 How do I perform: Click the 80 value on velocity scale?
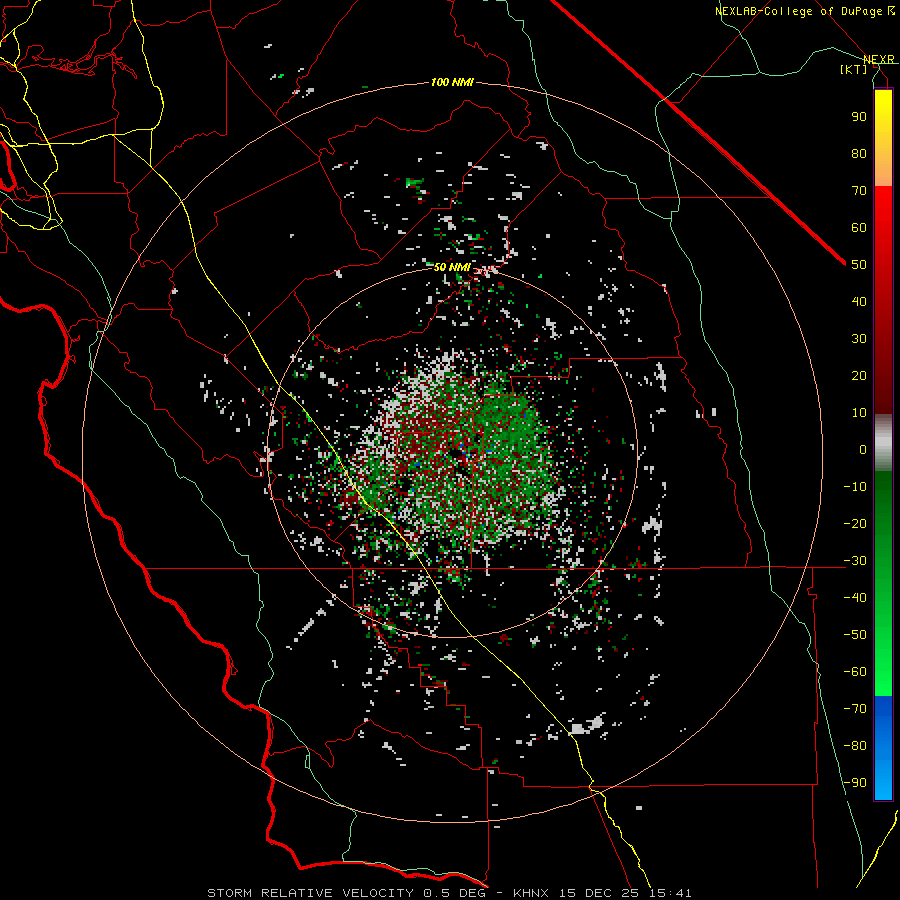pyautogui.click(x=859, y=153)
